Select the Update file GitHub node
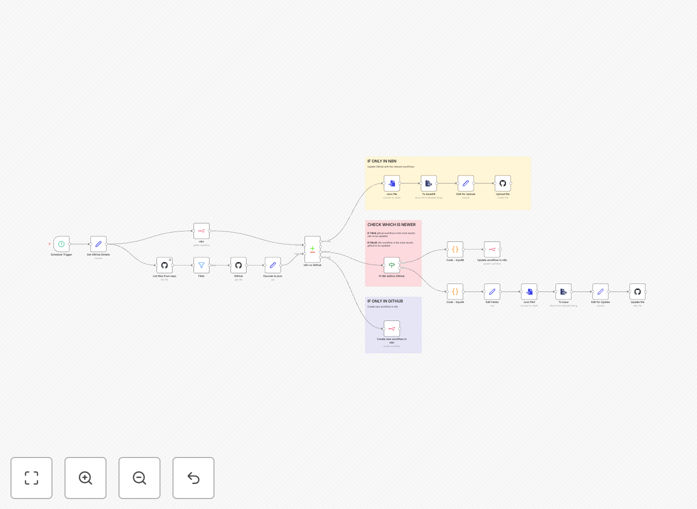 (637, 292)
